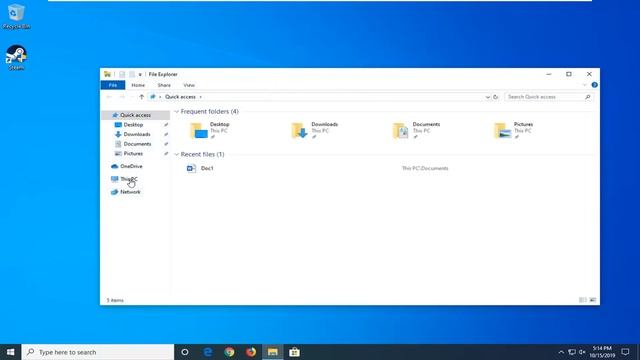Open the File menu tab
Viewport: 640px width, 360px height.
(113, 85)
